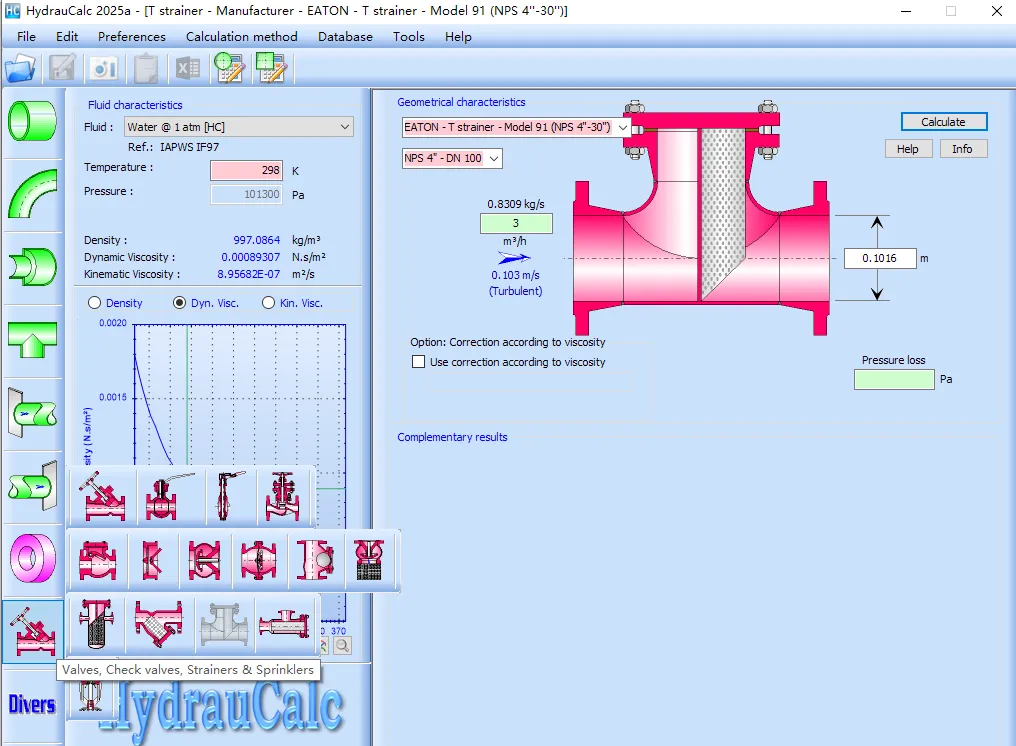
Task: Open the File menu
Action: pos(26,36)
